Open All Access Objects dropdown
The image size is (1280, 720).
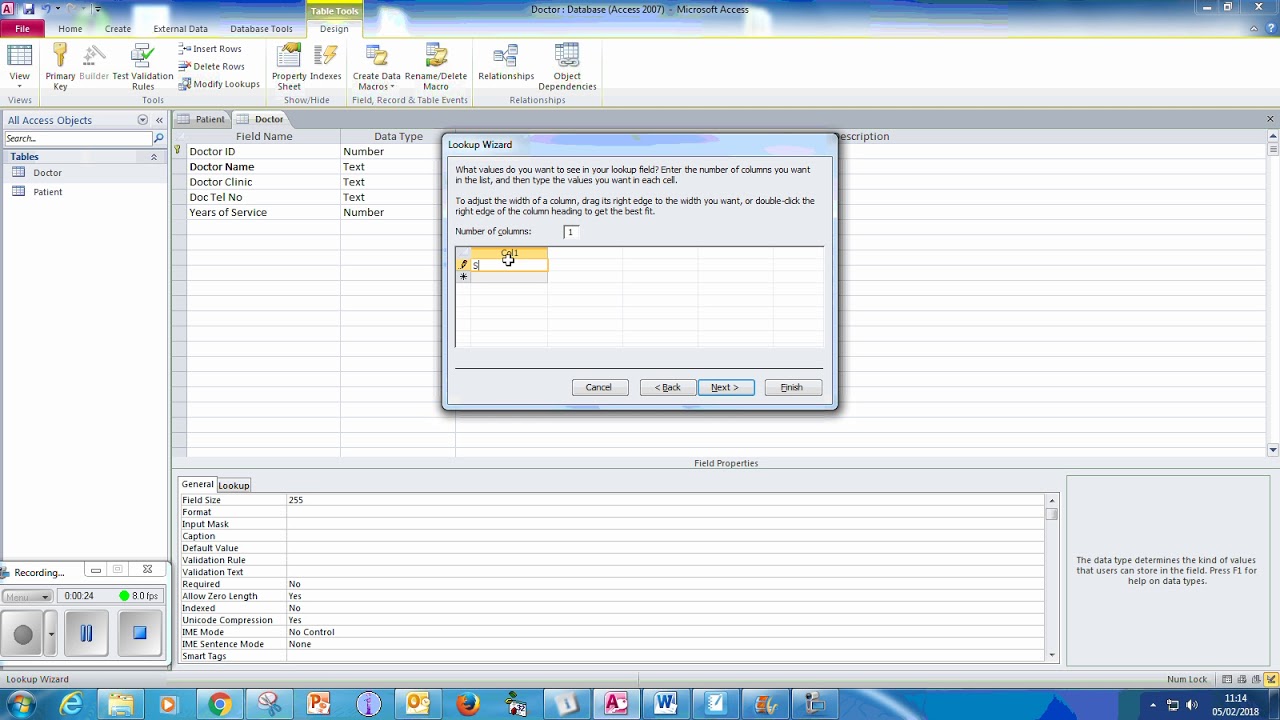coord(142,120)
